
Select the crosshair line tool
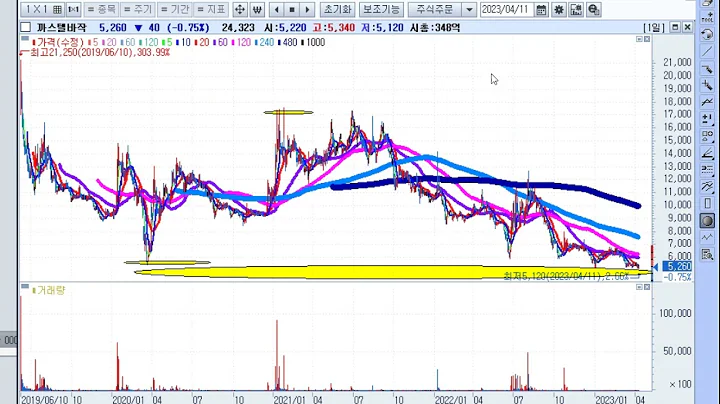coord(707,85)
